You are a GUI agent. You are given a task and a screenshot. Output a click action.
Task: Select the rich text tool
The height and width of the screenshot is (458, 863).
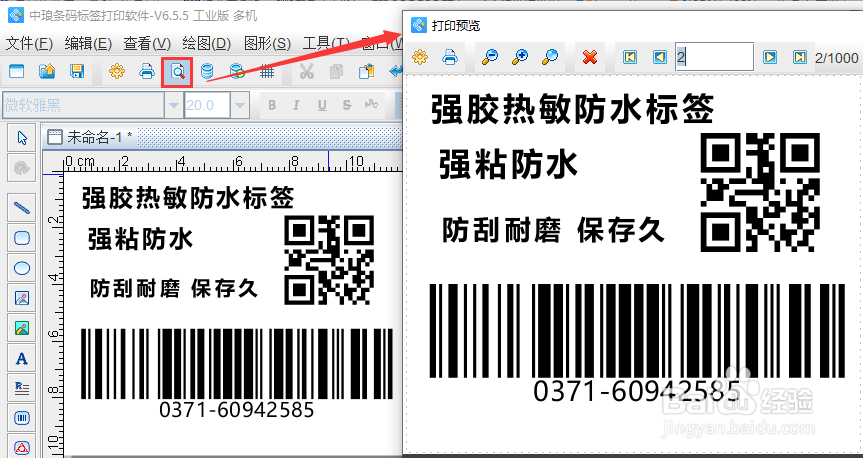point(22,389)
